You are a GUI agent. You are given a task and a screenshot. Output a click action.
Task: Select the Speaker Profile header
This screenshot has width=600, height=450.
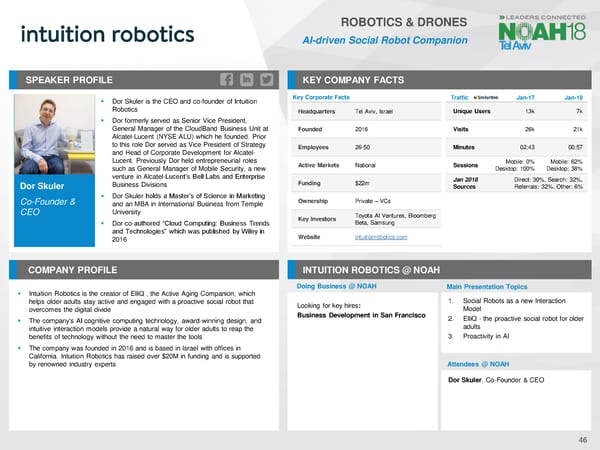point(69,79)
